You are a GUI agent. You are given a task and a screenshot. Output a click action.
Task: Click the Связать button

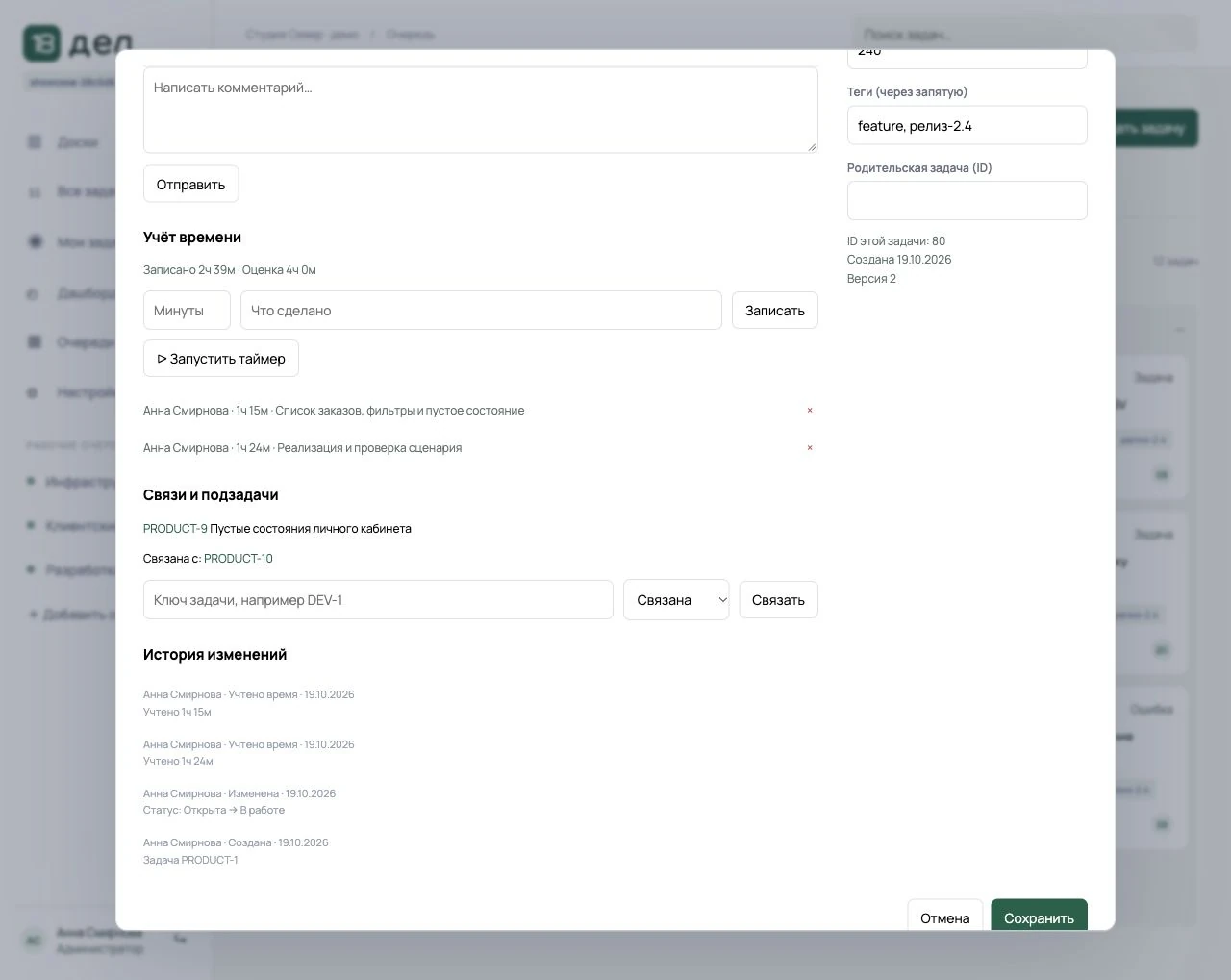pos(778,600)
